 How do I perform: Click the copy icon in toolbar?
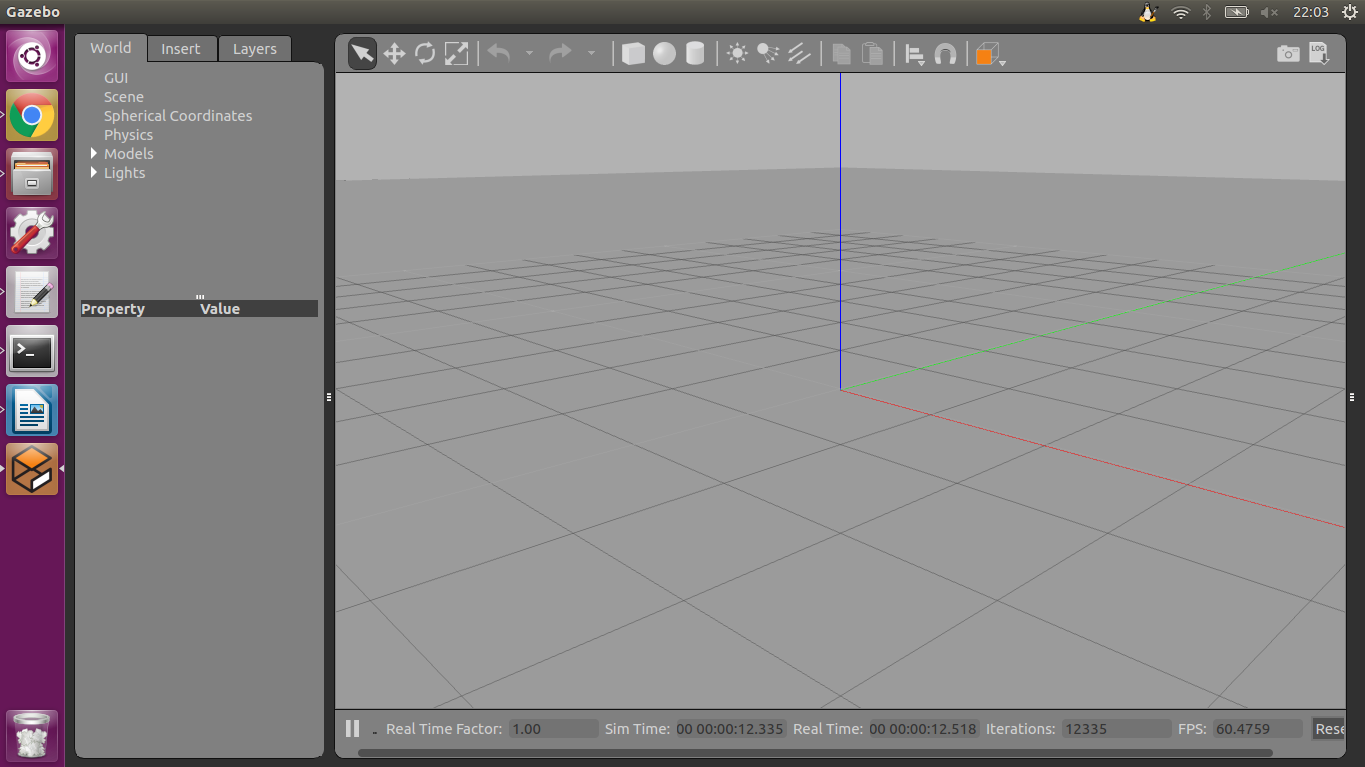(842, 53)
